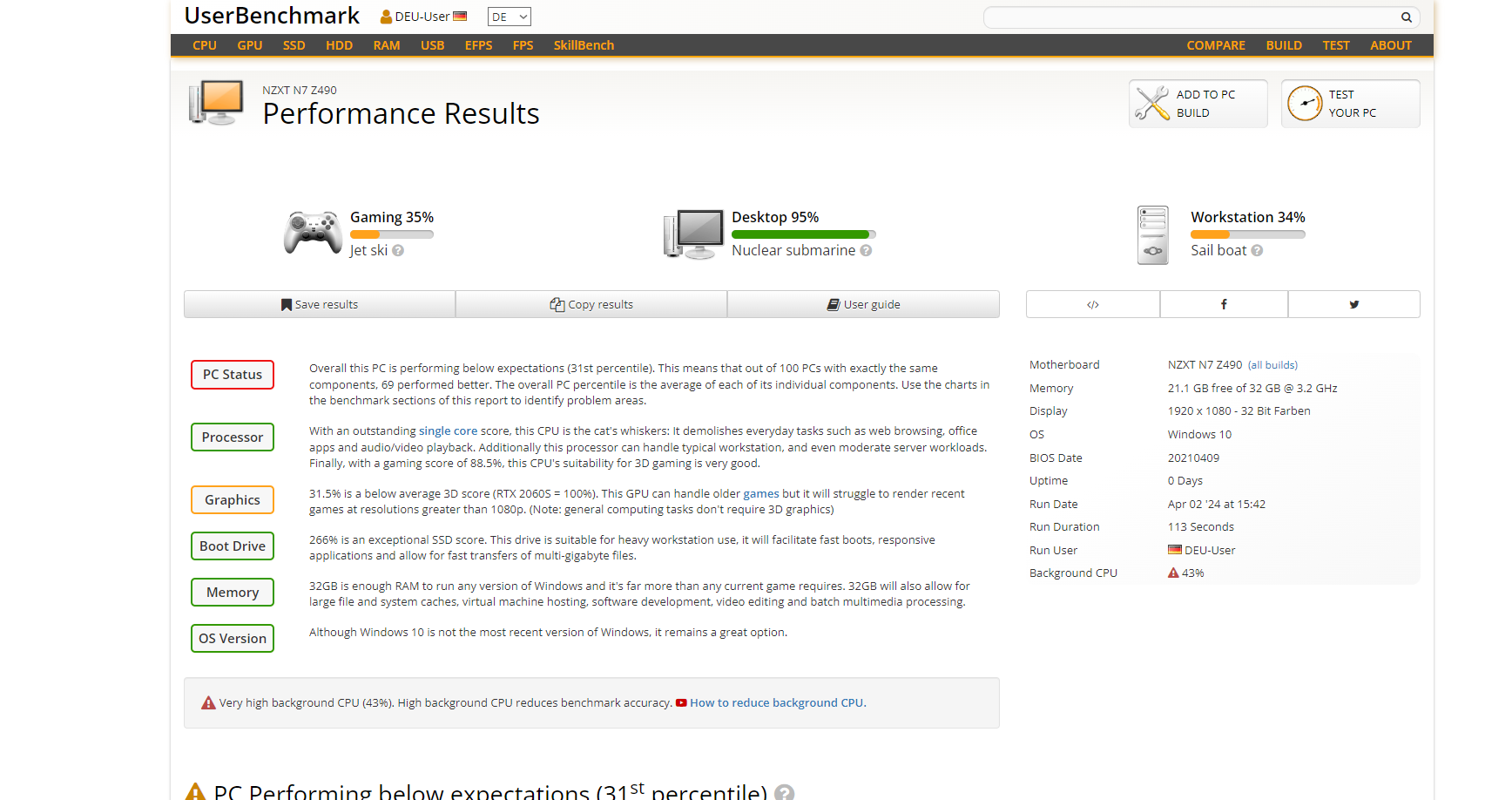
Task: Open the USB menu
Action: click(x=433, y=45)
